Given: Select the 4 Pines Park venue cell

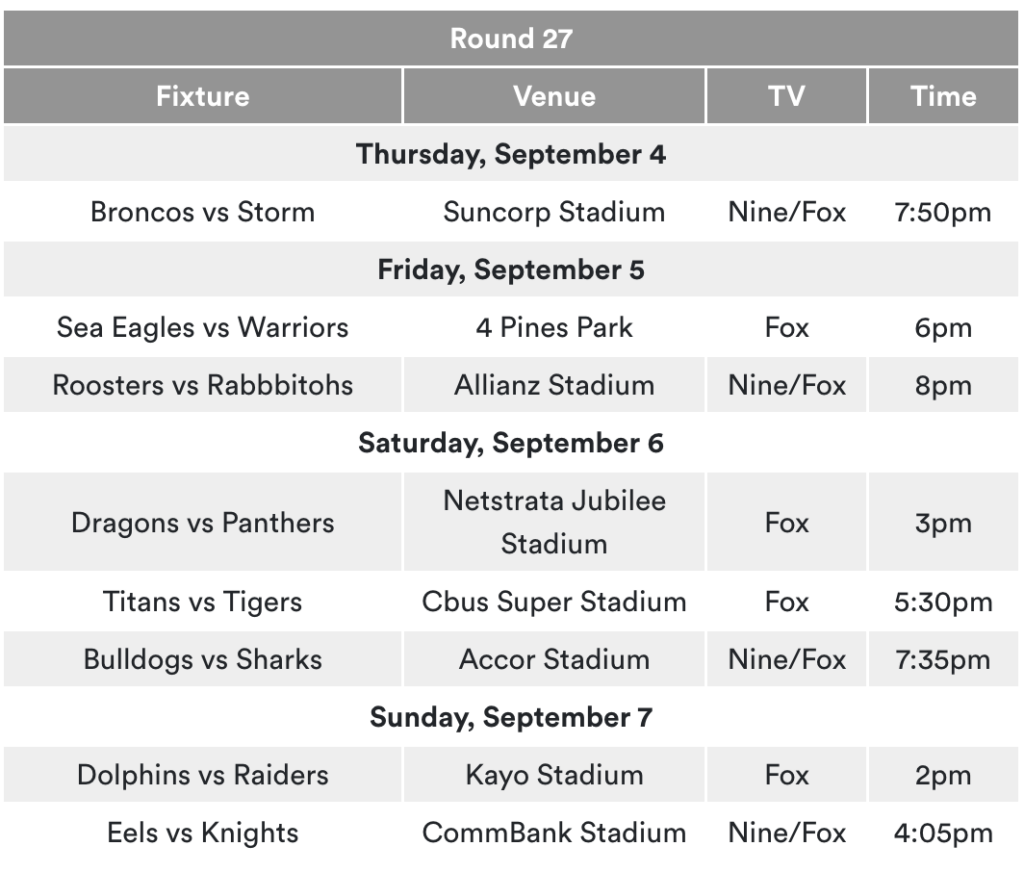Looking at the screenshot, I should [554, 328].
